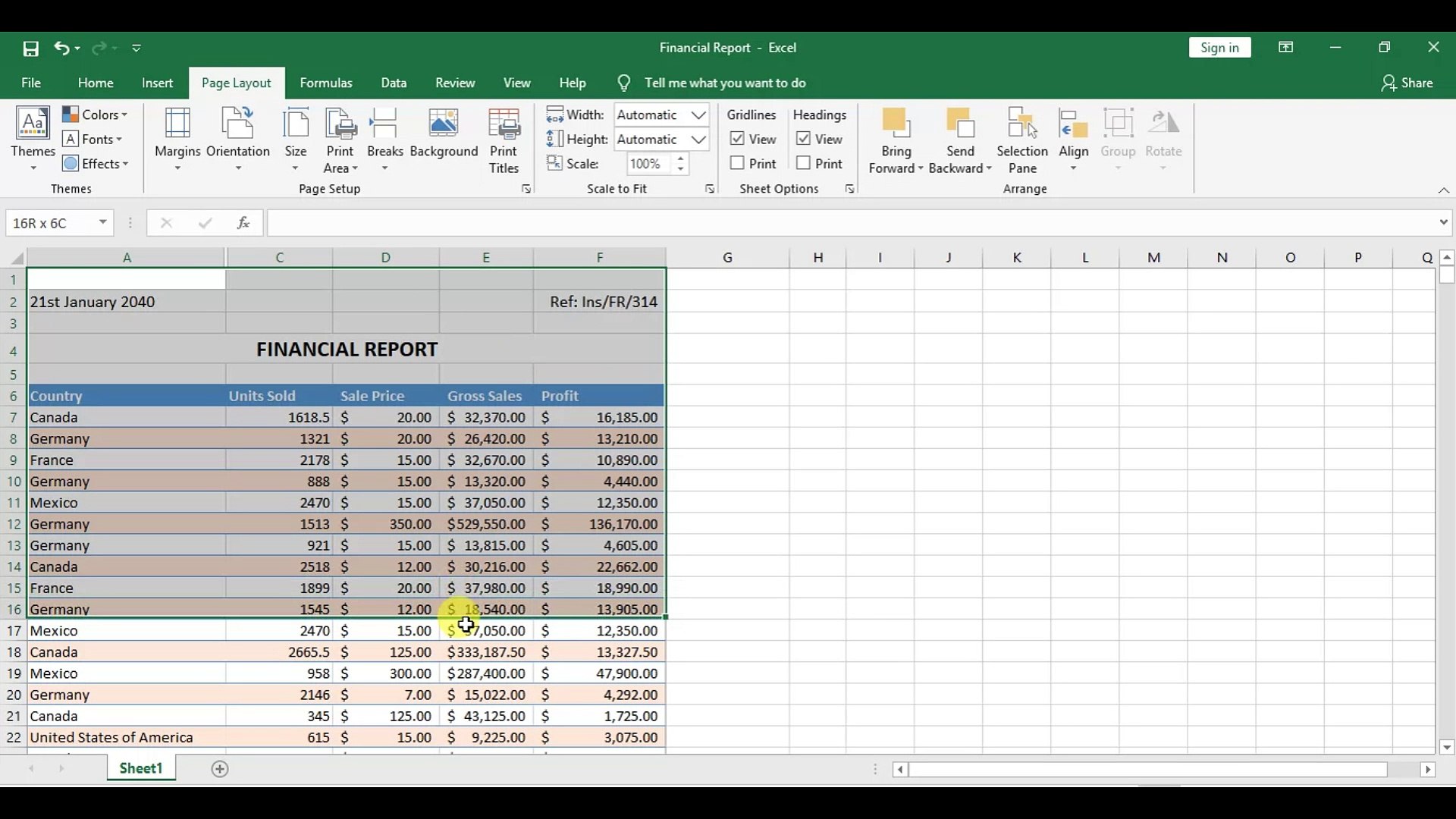Viewport: 1456px width, 819px height.
Task: Click the Print Titles icon
Action: point(504,140)
